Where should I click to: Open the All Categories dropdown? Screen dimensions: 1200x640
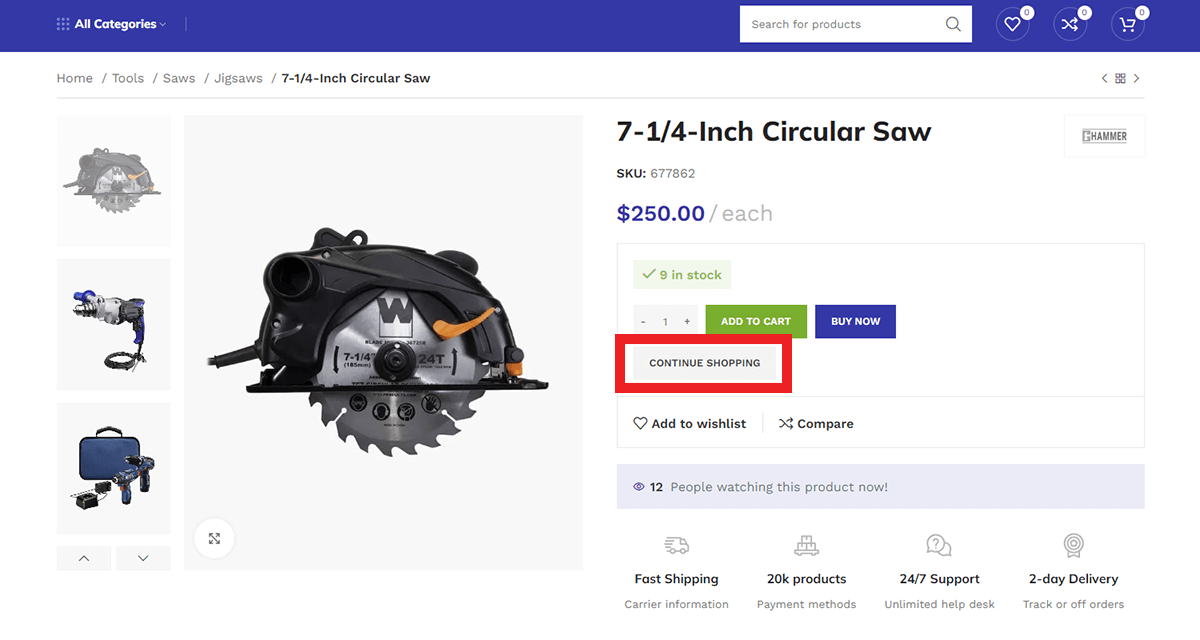[x=111, y=24]
